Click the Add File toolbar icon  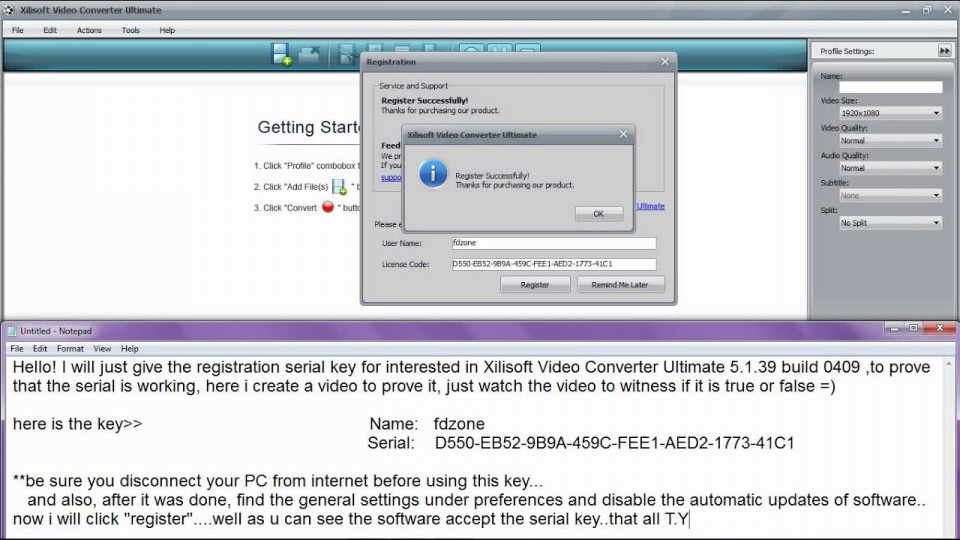pyautogui.click(x=281, y=54)
